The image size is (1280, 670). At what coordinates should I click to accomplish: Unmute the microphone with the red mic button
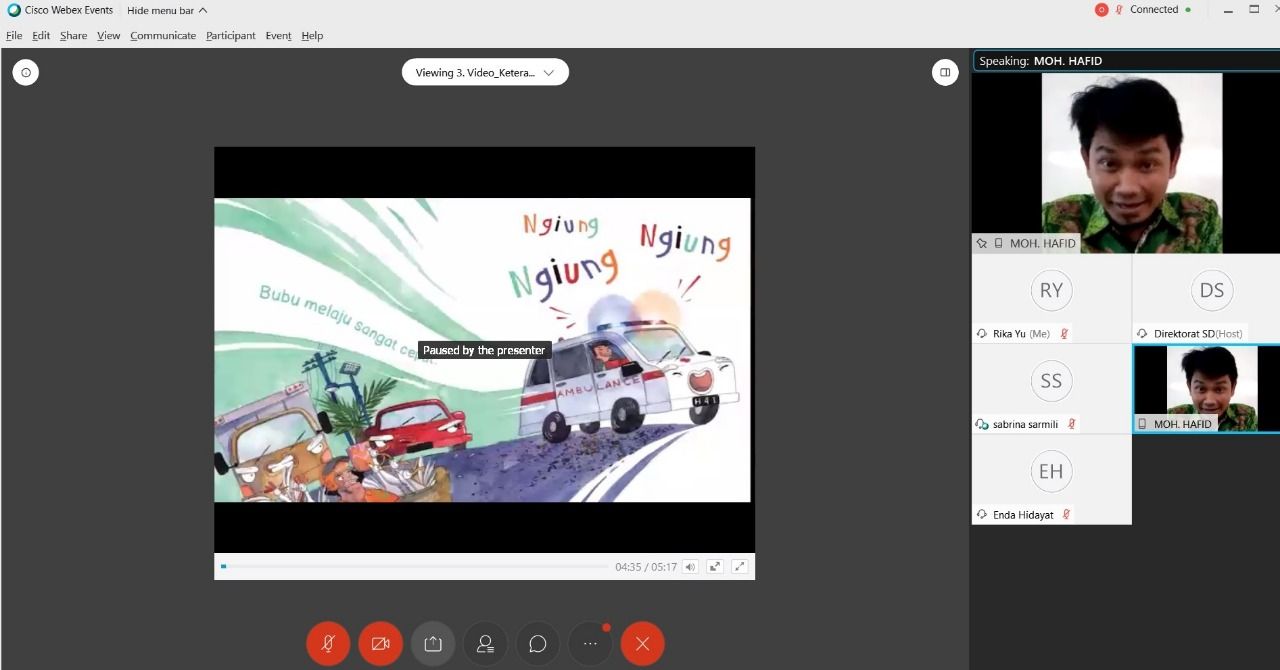[328, 644]
